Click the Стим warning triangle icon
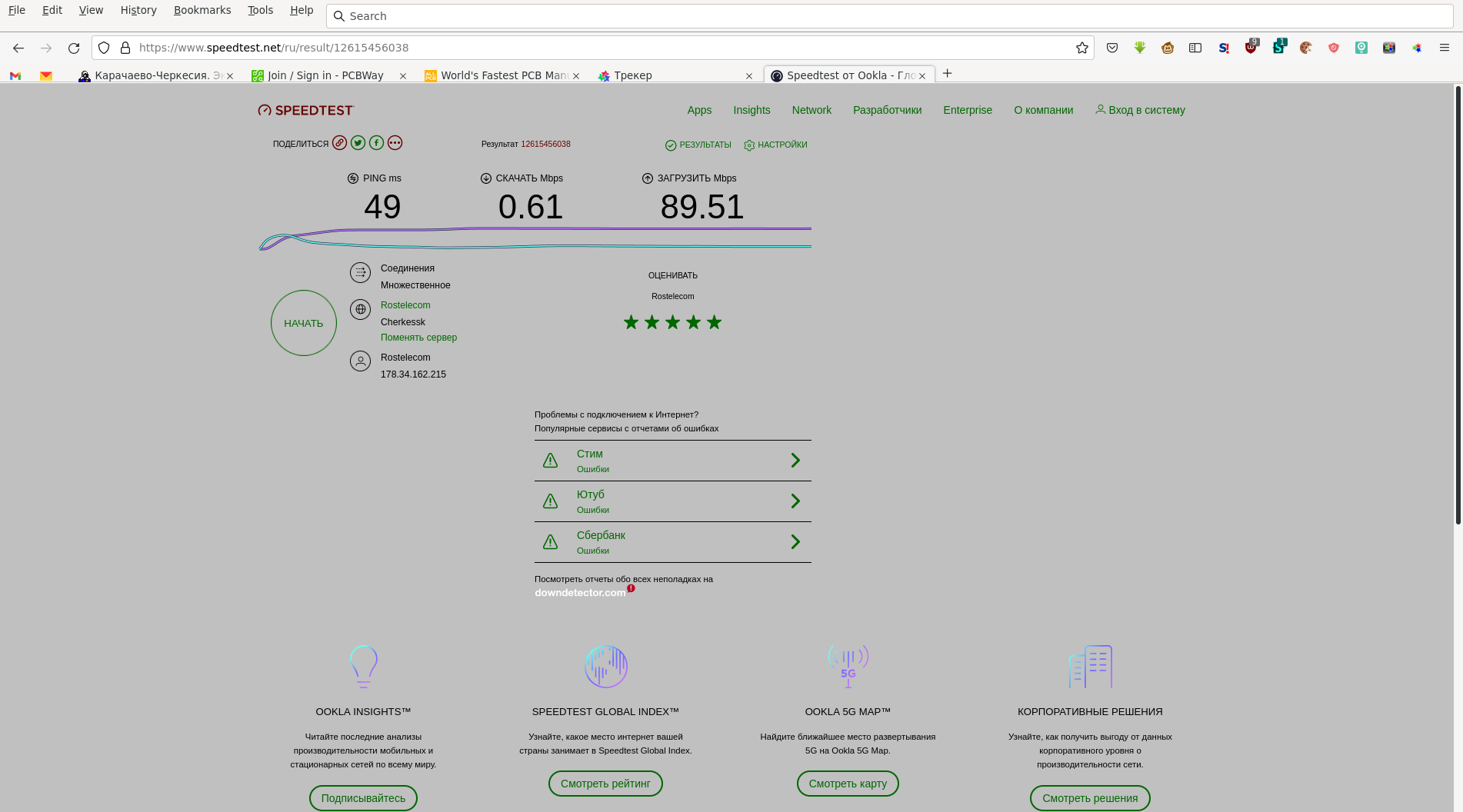Image resolution: width=1463 pixels, height=812 pixels. [x=550, y=461]
